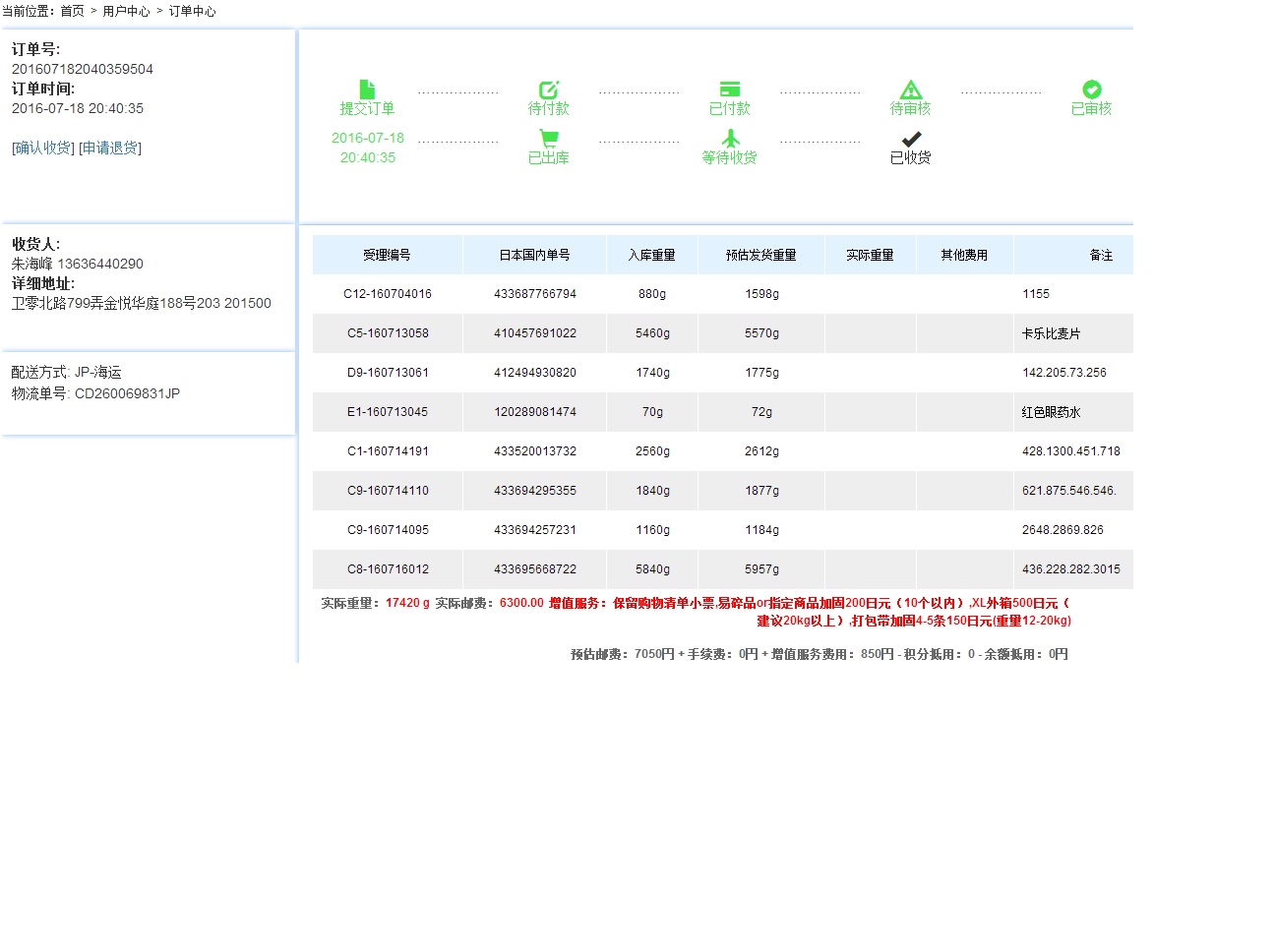
Task: Click the 等待收货 airplane icon
Action: click(730, 138)
